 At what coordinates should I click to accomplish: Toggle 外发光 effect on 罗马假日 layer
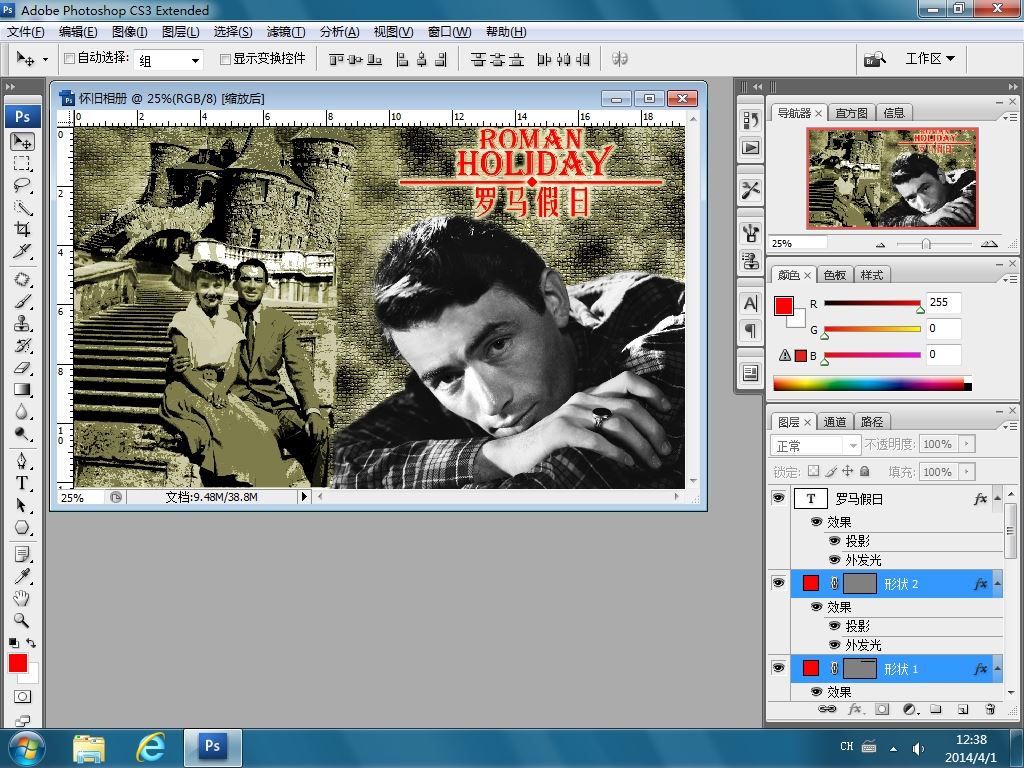[x=834, y=560]
